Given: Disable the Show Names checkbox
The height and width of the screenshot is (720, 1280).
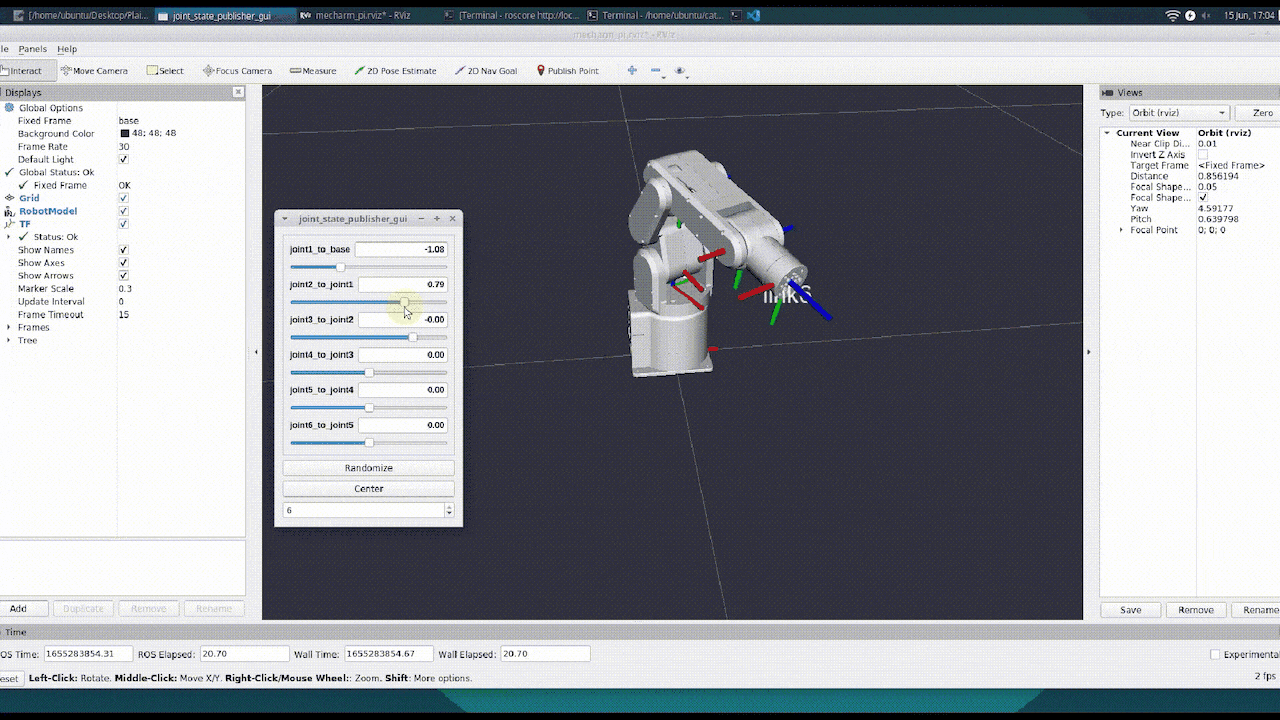Looking at the screenshot, I should click(x=124, y=250).
